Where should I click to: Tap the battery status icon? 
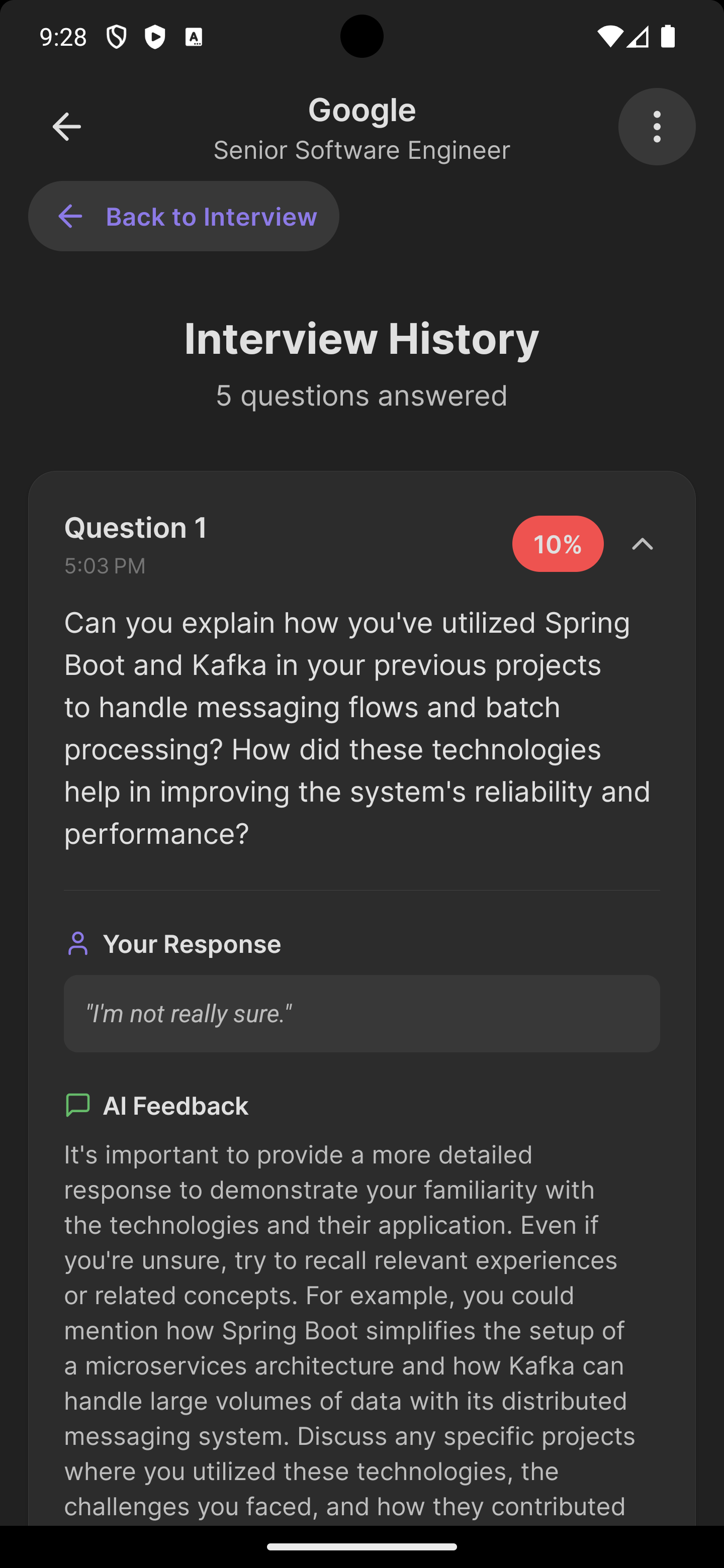point(668,37)
